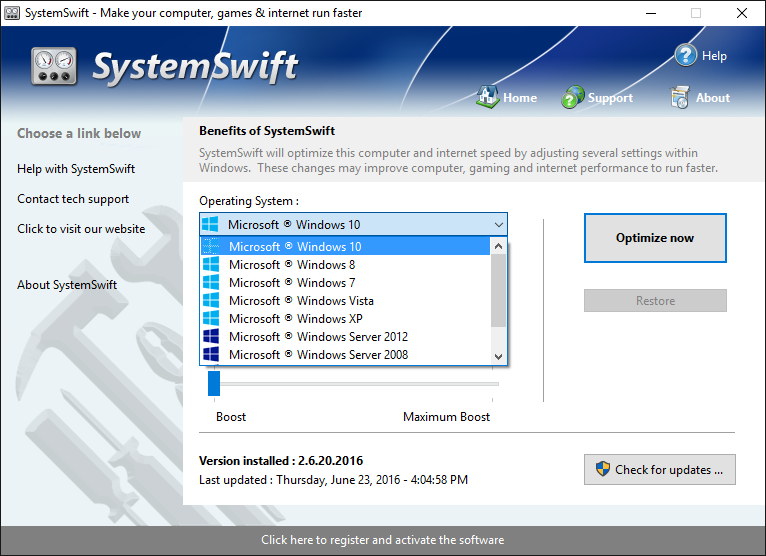Click the dropdown list scrollbar thumb
This screenshot has height=556, width=766.
click(x=498, y=290)
